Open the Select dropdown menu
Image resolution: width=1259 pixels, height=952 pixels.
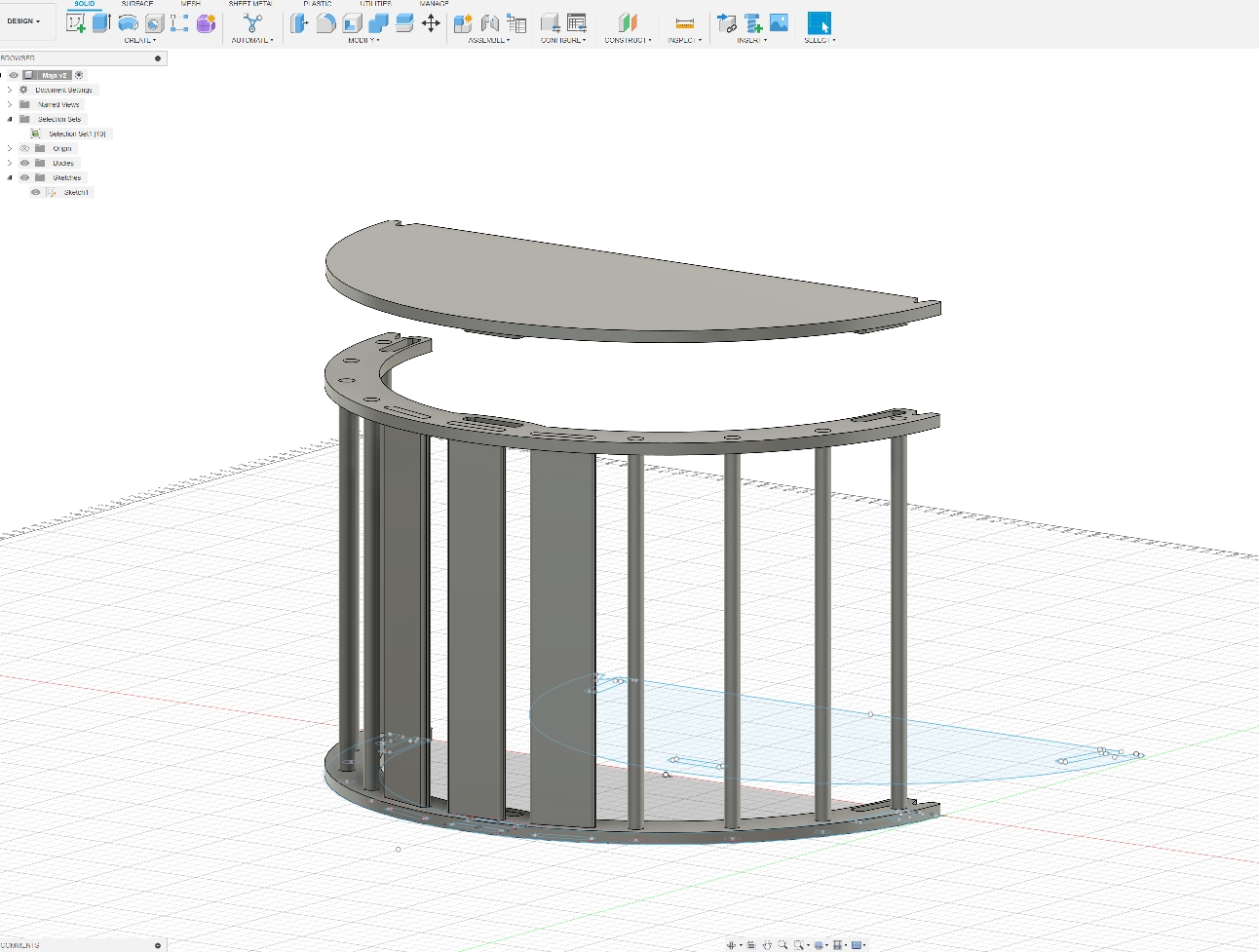(820, 41)
